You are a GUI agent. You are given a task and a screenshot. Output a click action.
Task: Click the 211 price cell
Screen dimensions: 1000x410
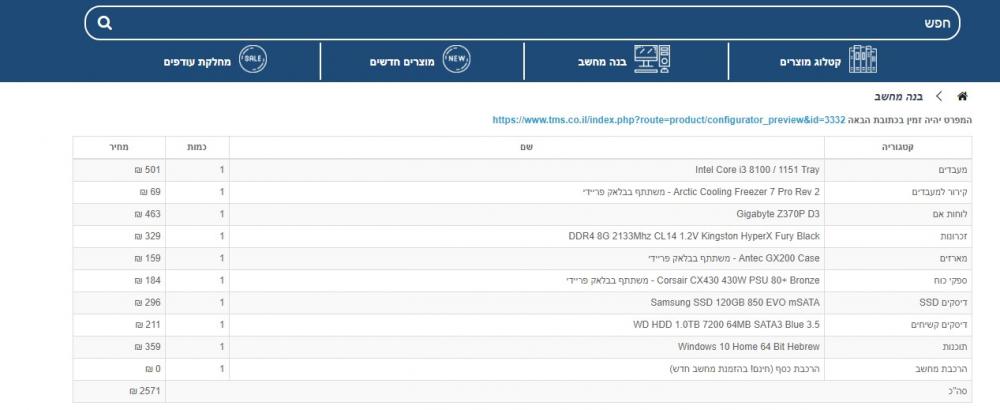coord(119,325)
